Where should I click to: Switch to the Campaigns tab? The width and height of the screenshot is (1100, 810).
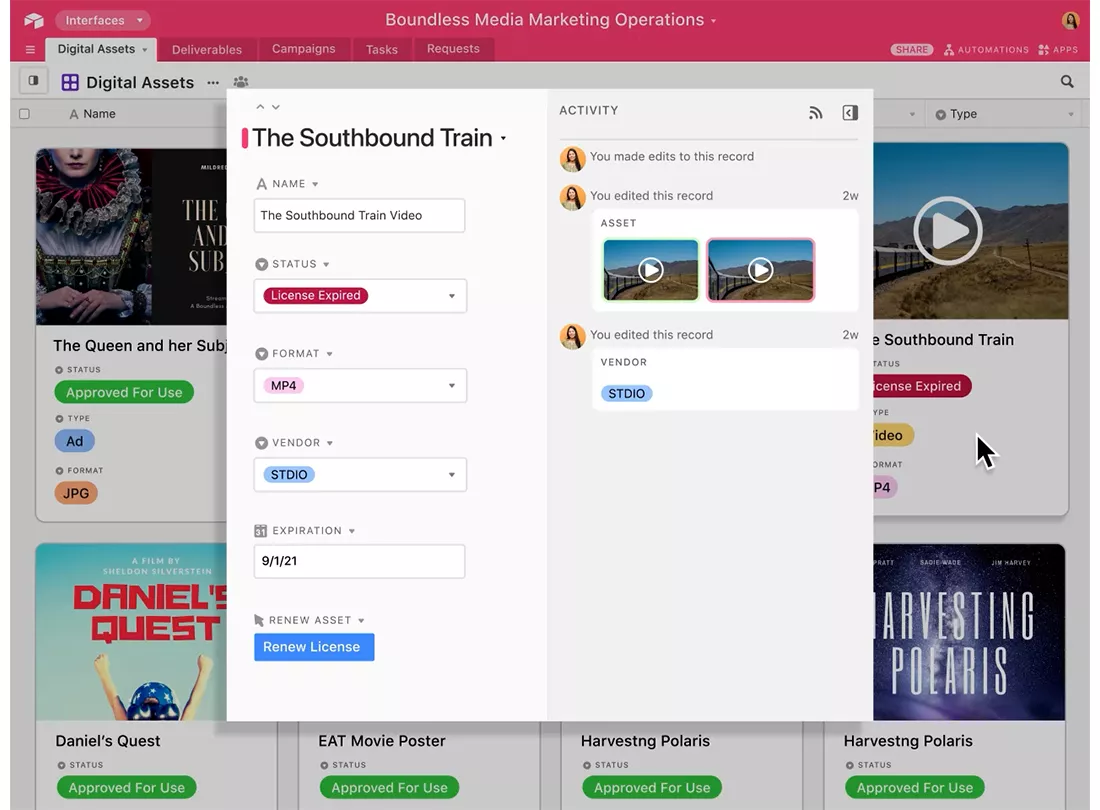tap(303, 49)
